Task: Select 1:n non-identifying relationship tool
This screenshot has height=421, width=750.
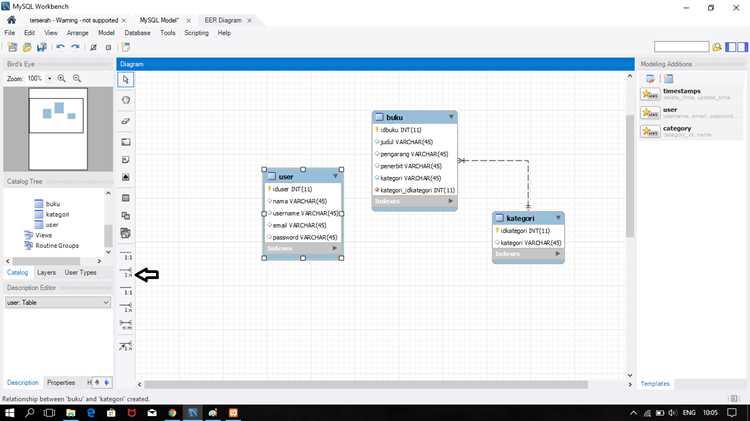Action: pos(126,272)
